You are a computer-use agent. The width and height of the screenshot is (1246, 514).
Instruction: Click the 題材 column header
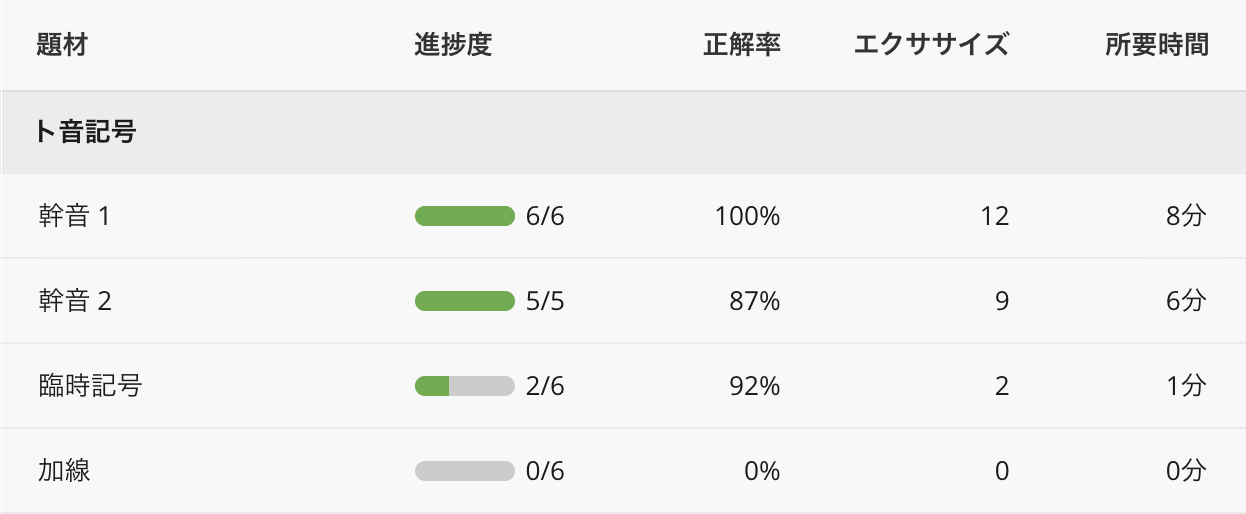(x=61, y=45)
